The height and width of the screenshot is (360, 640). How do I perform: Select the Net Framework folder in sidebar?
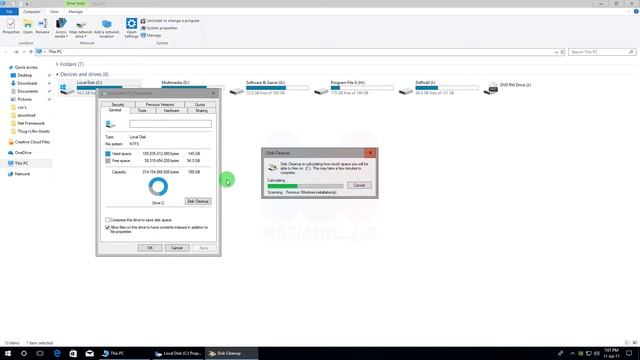coord(31,123)
